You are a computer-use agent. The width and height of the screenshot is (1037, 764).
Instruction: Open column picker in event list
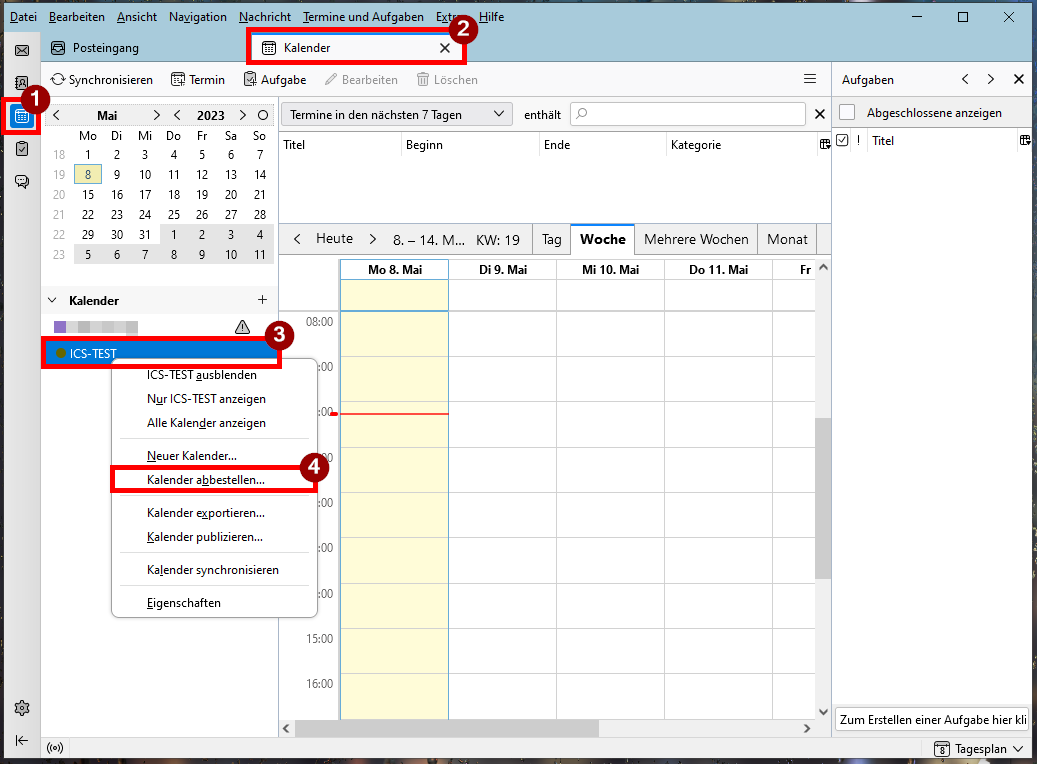tap(825, 144)
